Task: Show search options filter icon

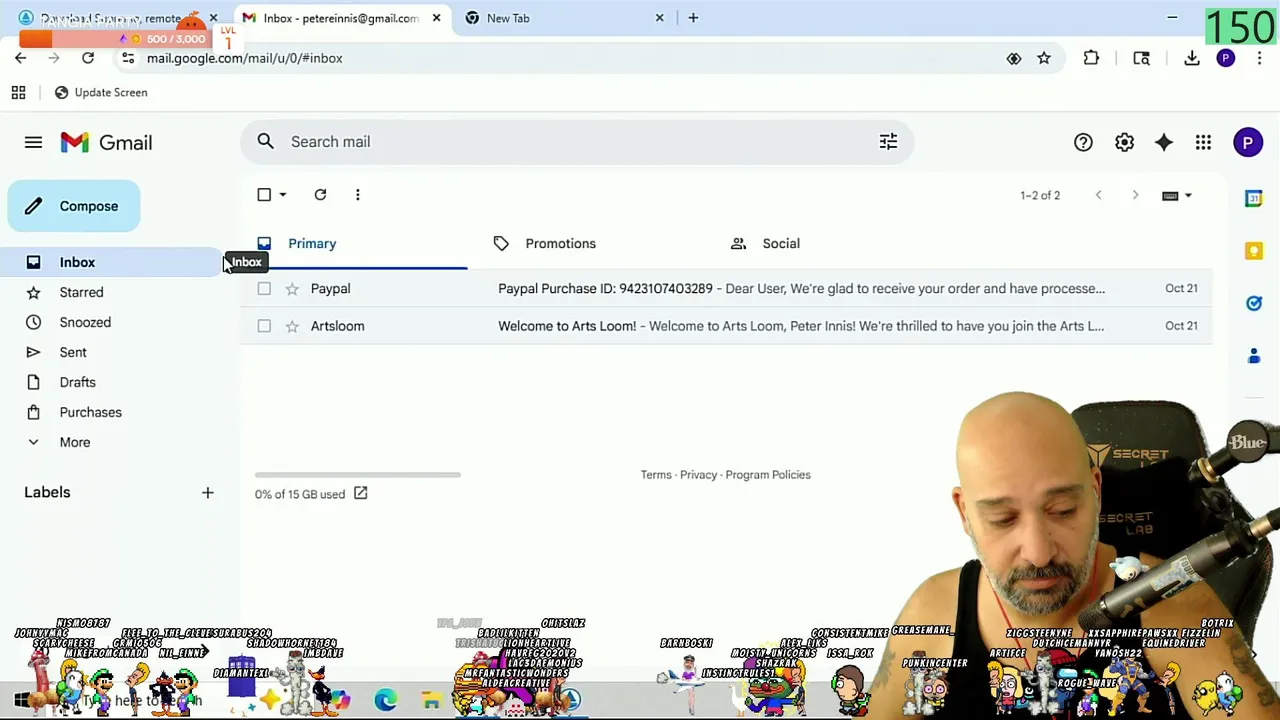Action: pyautogui.click(x=888, y=141)
